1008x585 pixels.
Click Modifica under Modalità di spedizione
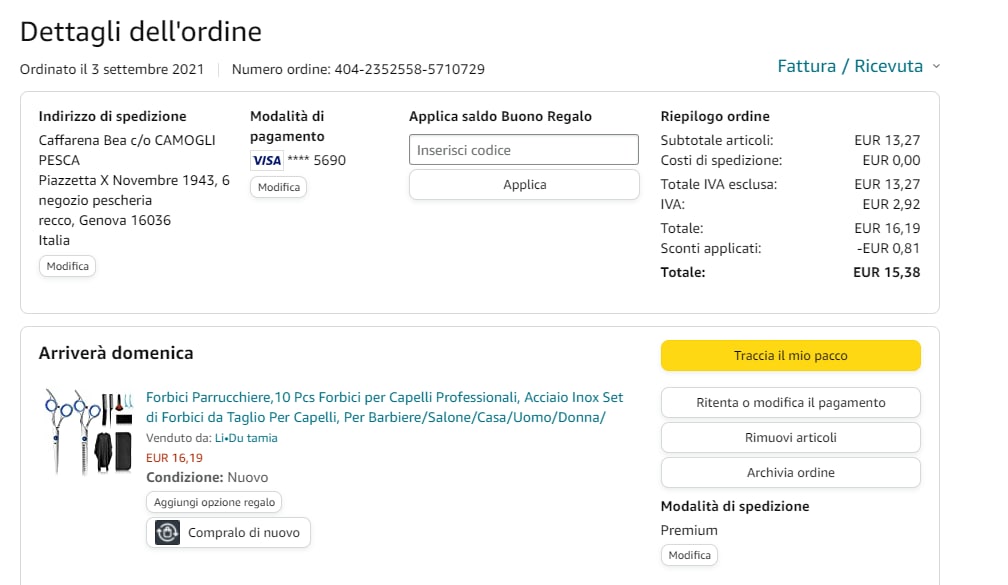pyautogui.click(x=689, y=555)
